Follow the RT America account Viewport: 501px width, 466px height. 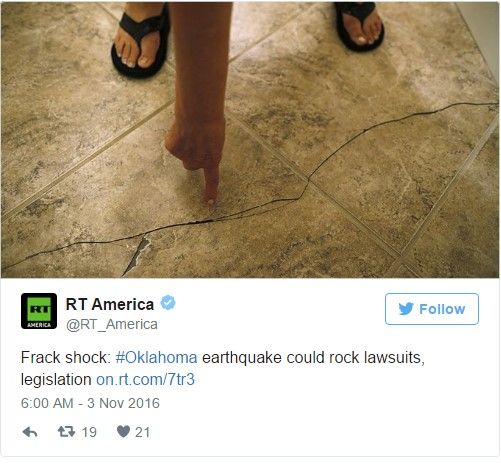[432, 309]
